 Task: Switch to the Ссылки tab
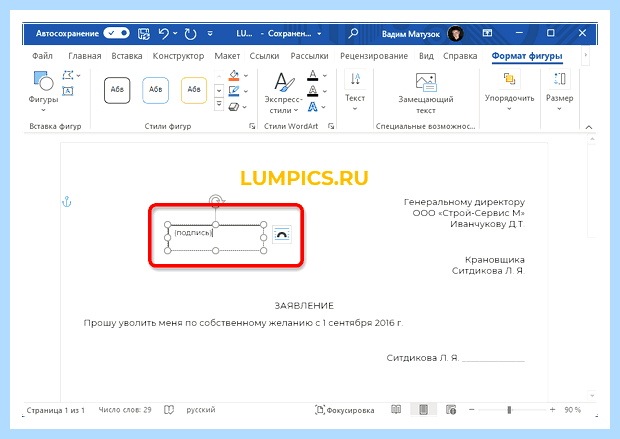[264, 56]
